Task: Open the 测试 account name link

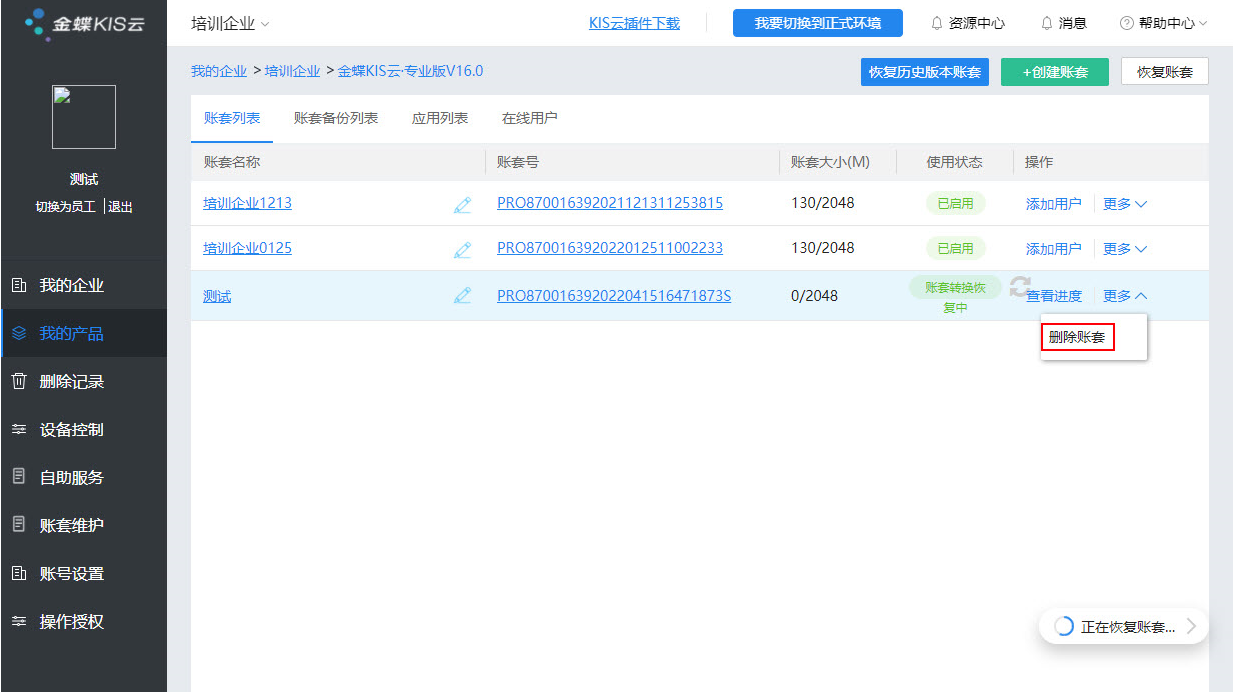Action: tap(217, 296)
